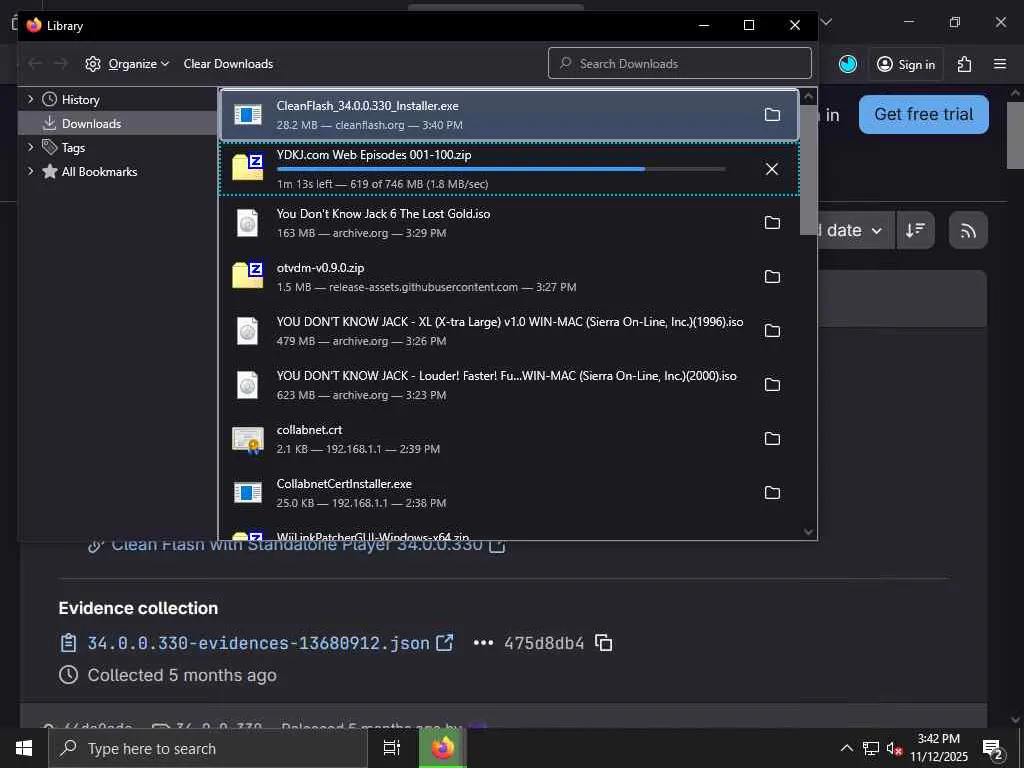Open Firefox downloads progress indicator
This screenshot has width=1024, height=768.
point(848,64)
